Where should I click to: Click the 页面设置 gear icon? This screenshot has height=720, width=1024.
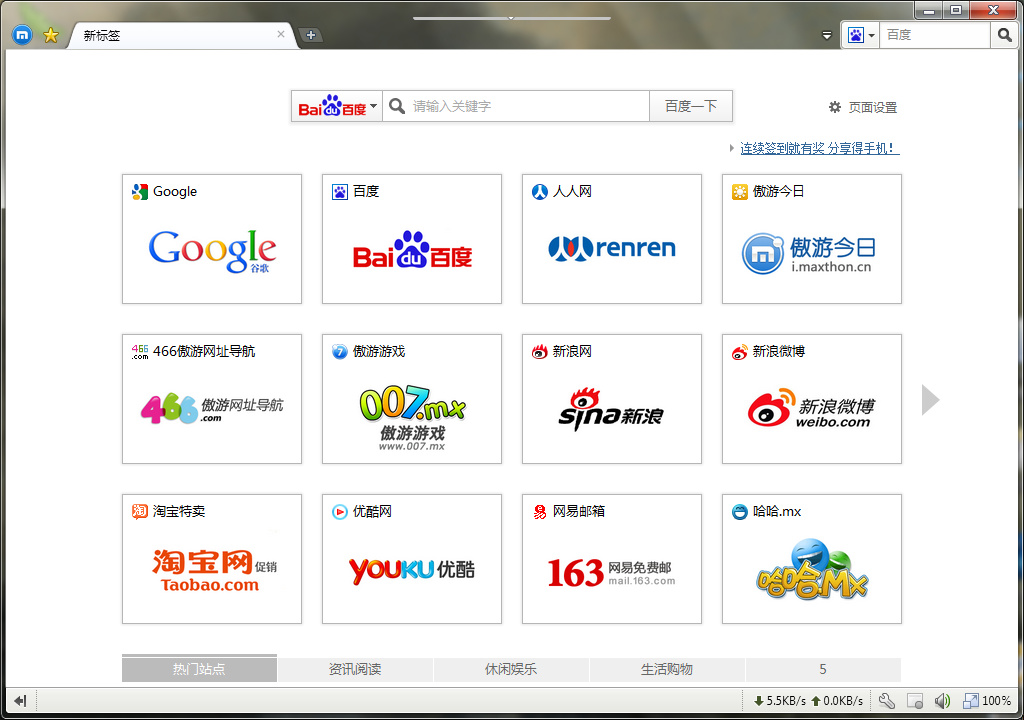pyautogui.click(x=835, y=107)
